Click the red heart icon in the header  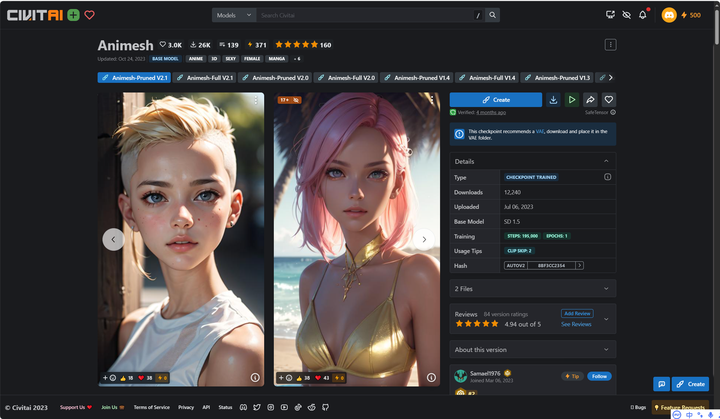pyautogui.click(x=90, y=15)
